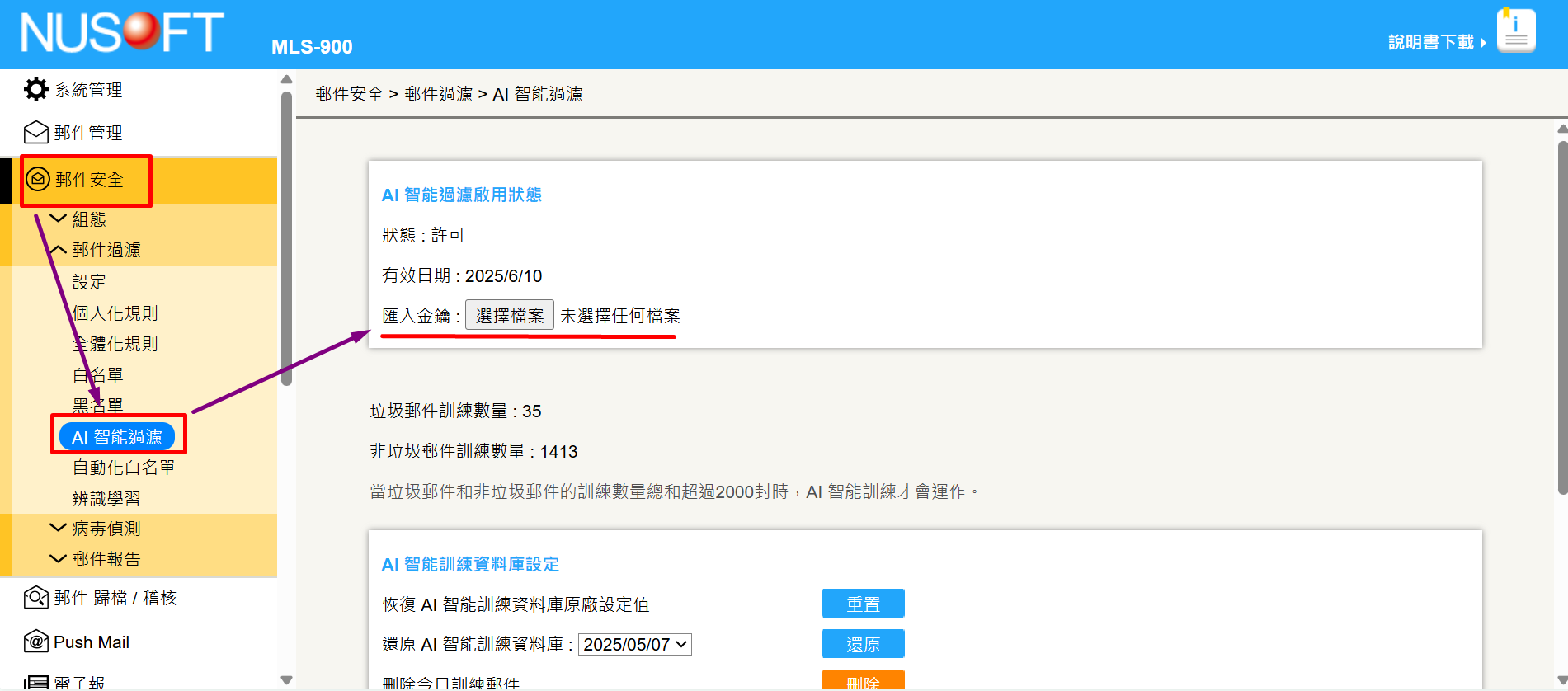The width and height of the screenshot is (1568, 691).
Task: Click the NUSOFT logo
Action: coord(122,33)
